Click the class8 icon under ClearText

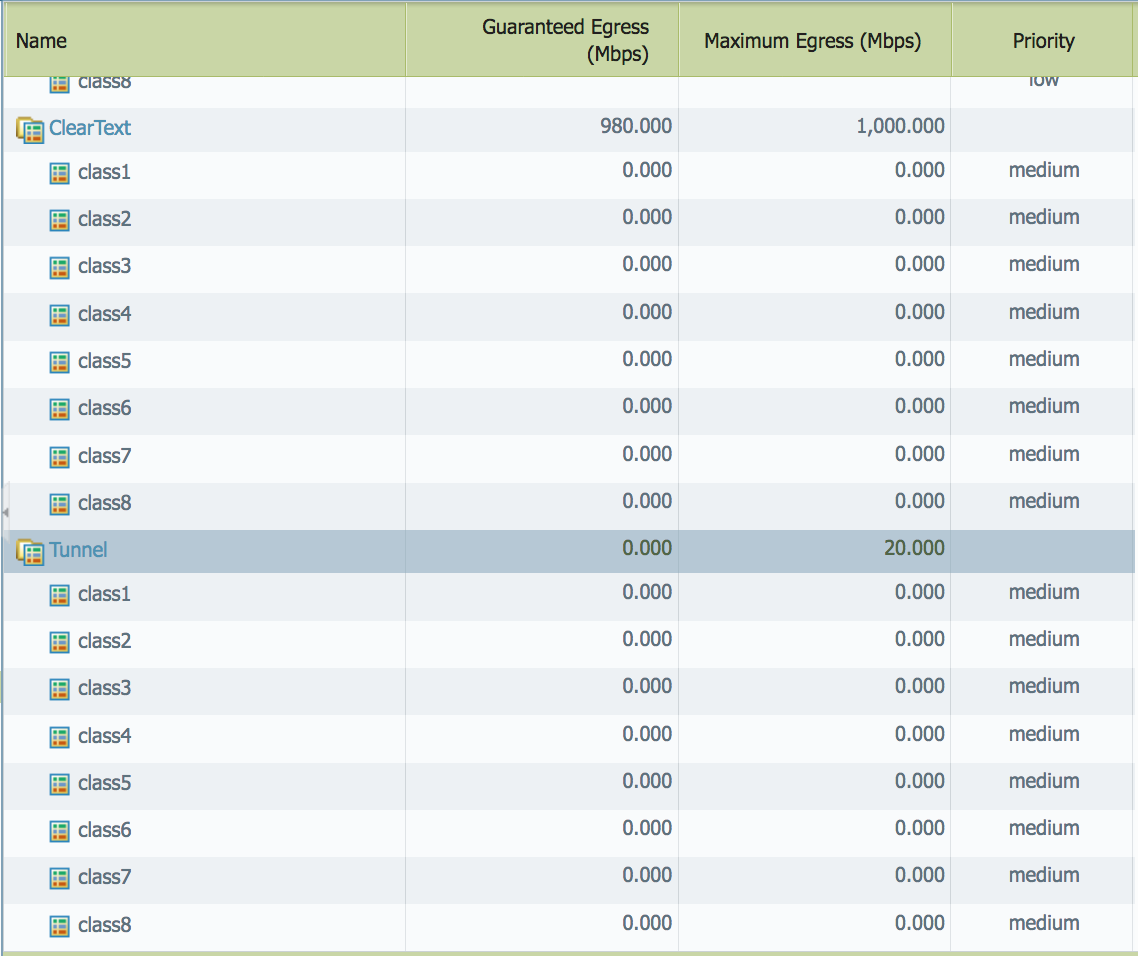pos(60,504)
